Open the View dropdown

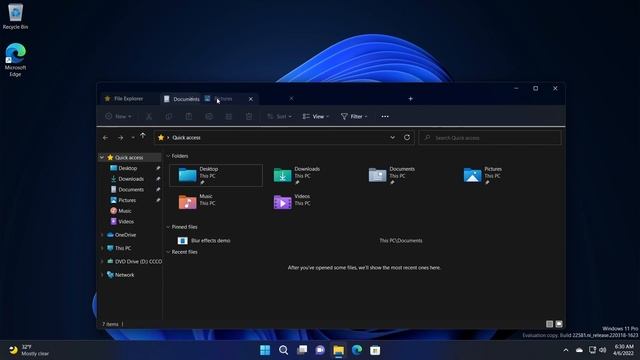coord(316,117)
